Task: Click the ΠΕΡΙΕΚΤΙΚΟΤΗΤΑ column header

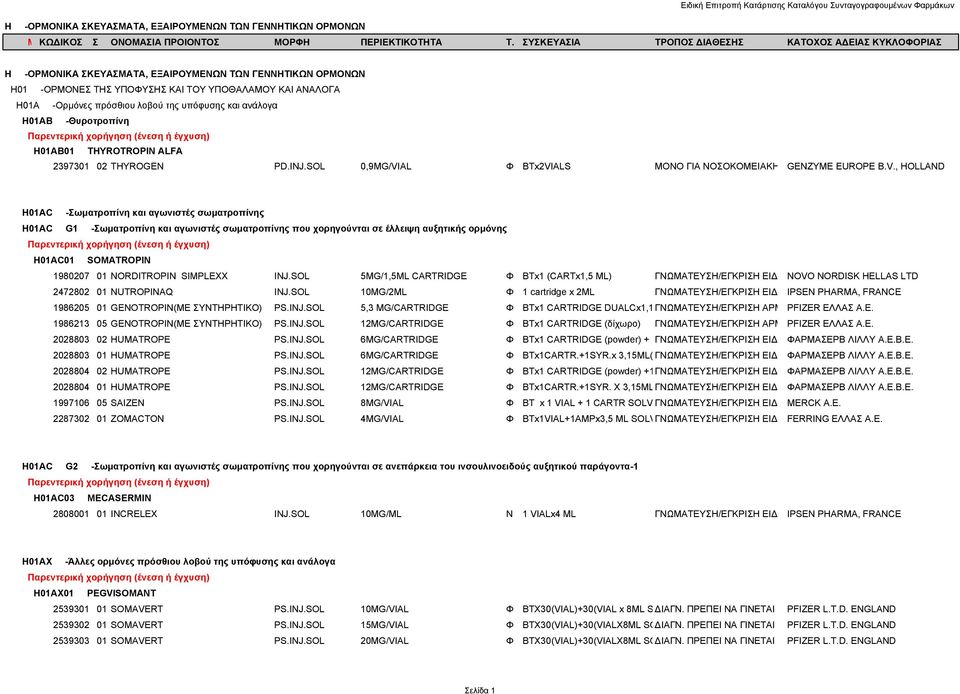Action: click(x=401, y=42)
